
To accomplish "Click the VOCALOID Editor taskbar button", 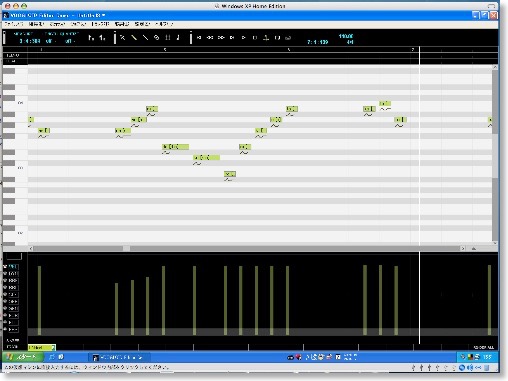I will click(x=119, y=357).
